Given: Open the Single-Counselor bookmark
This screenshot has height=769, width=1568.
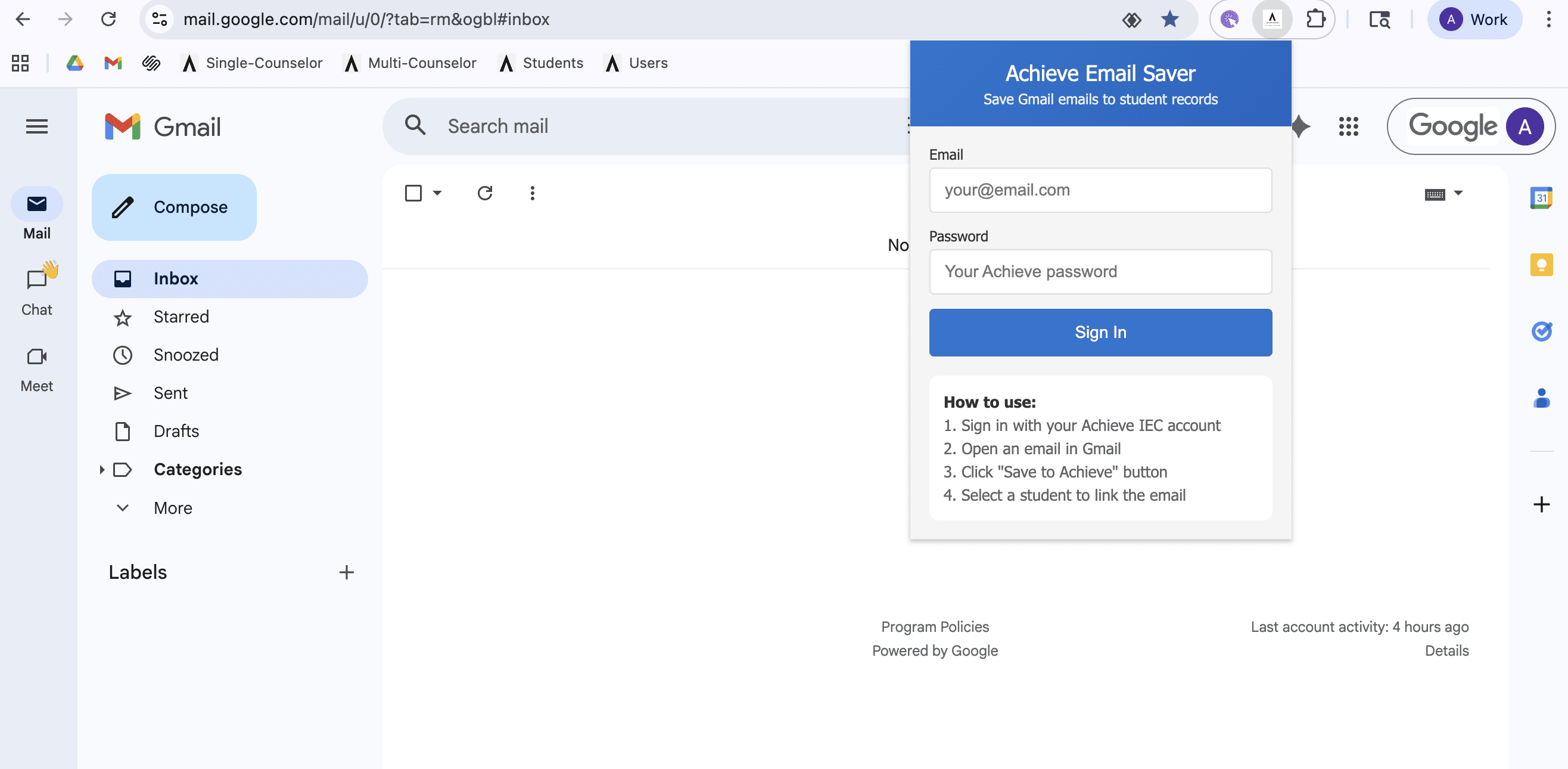Looking at the screenshot, I should (x=251, y=63).
